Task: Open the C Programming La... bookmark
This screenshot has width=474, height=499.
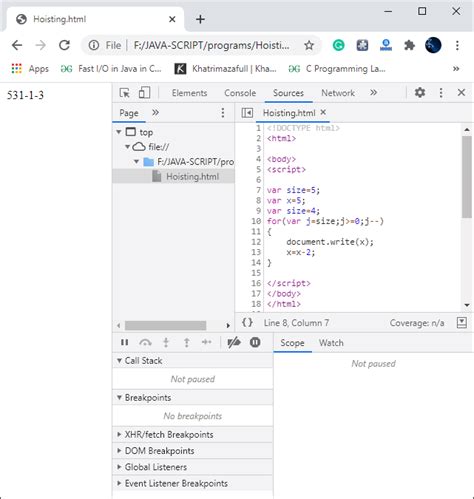Action: pyautogui.click(x=337, y=69)
